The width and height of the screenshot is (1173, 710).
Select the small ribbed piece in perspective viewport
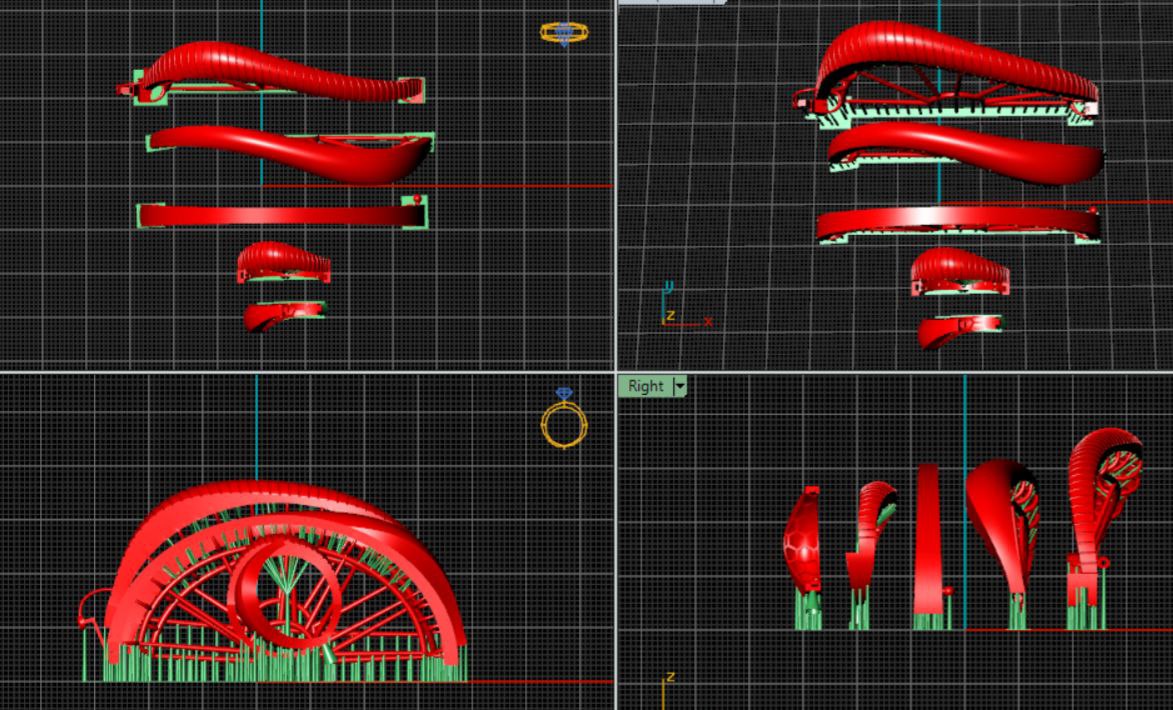[960, 271]
